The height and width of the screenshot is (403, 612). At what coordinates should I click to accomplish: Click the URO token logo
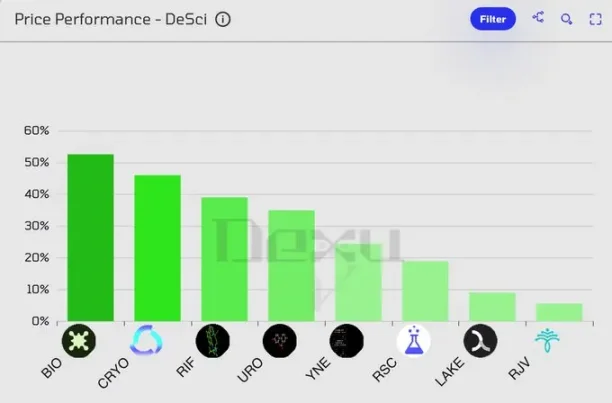(280, 341)
